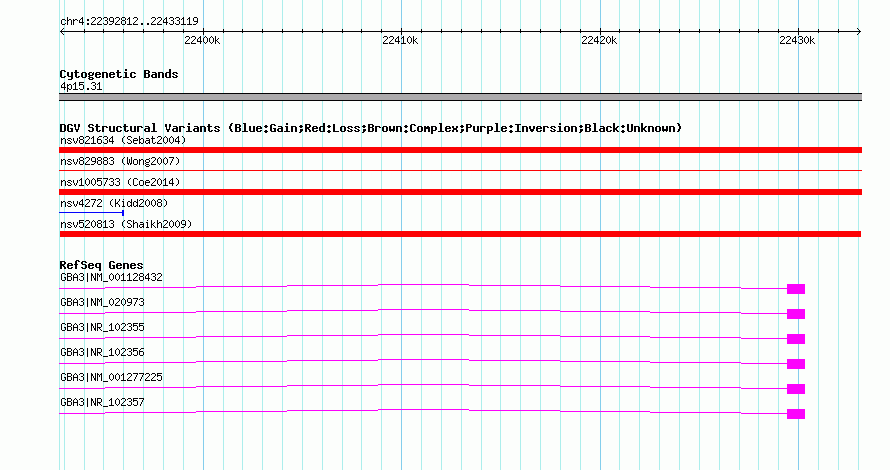Click the magenta exon of GBA3|NM_020973
Screen dimensions: 890x470
coord(796,314)
